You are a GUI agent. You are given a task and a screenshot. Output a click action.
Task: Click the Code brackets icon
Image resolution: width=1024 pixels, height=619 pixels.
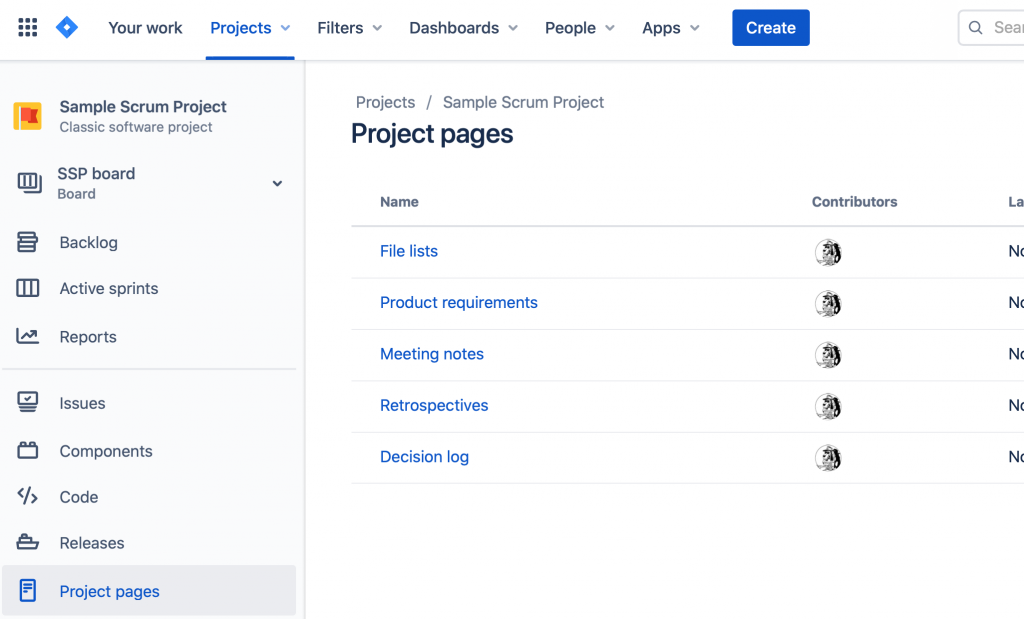tap(27, 496)
